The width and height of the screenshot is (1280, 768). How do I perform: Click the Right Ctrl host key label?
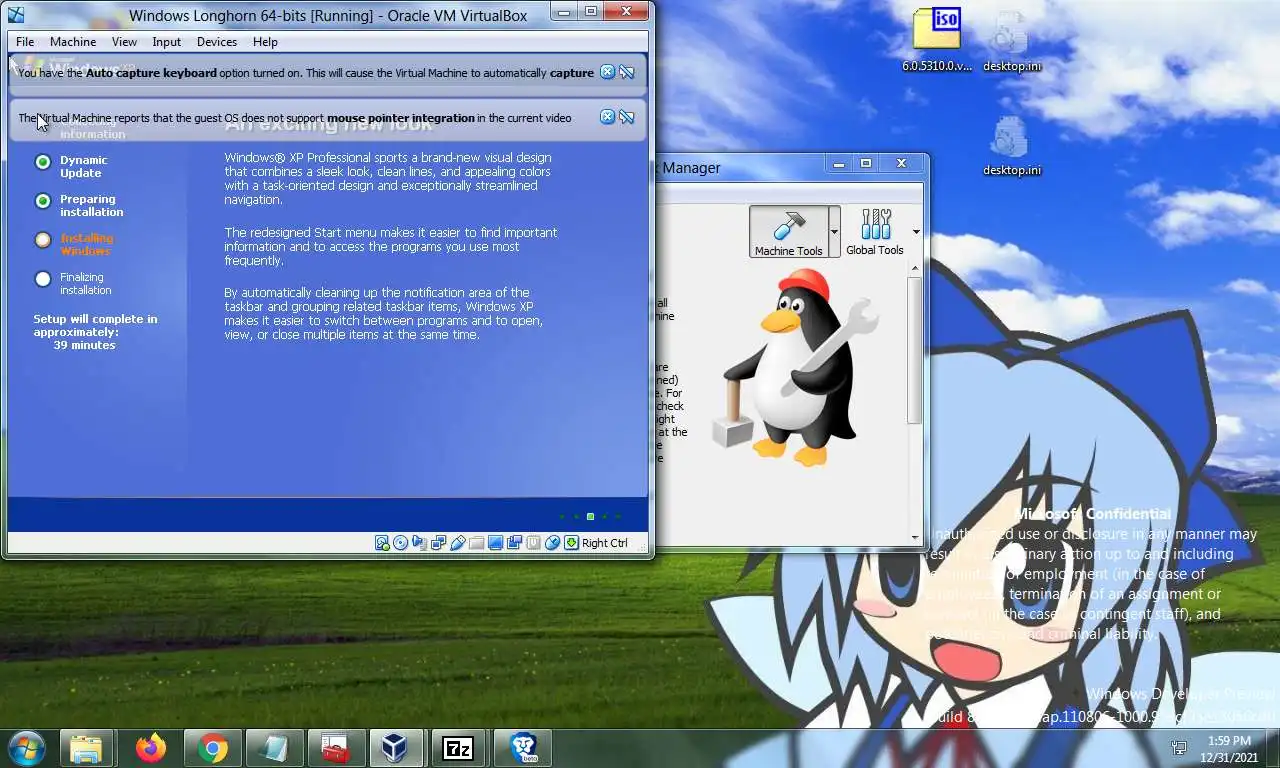click(605, 543)
